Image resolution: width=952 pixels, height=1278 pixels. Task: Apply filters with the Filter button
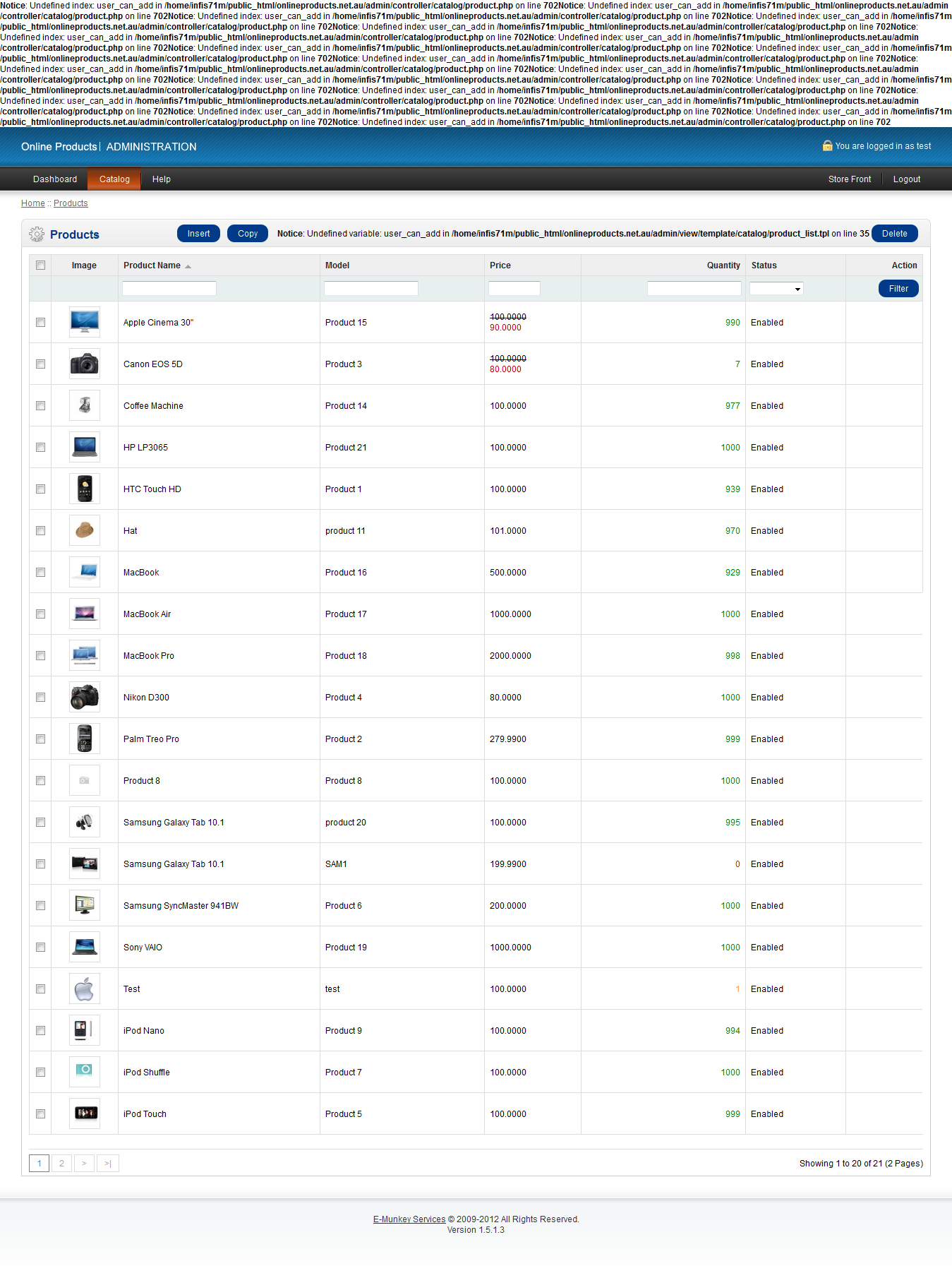tap(898, 289)
